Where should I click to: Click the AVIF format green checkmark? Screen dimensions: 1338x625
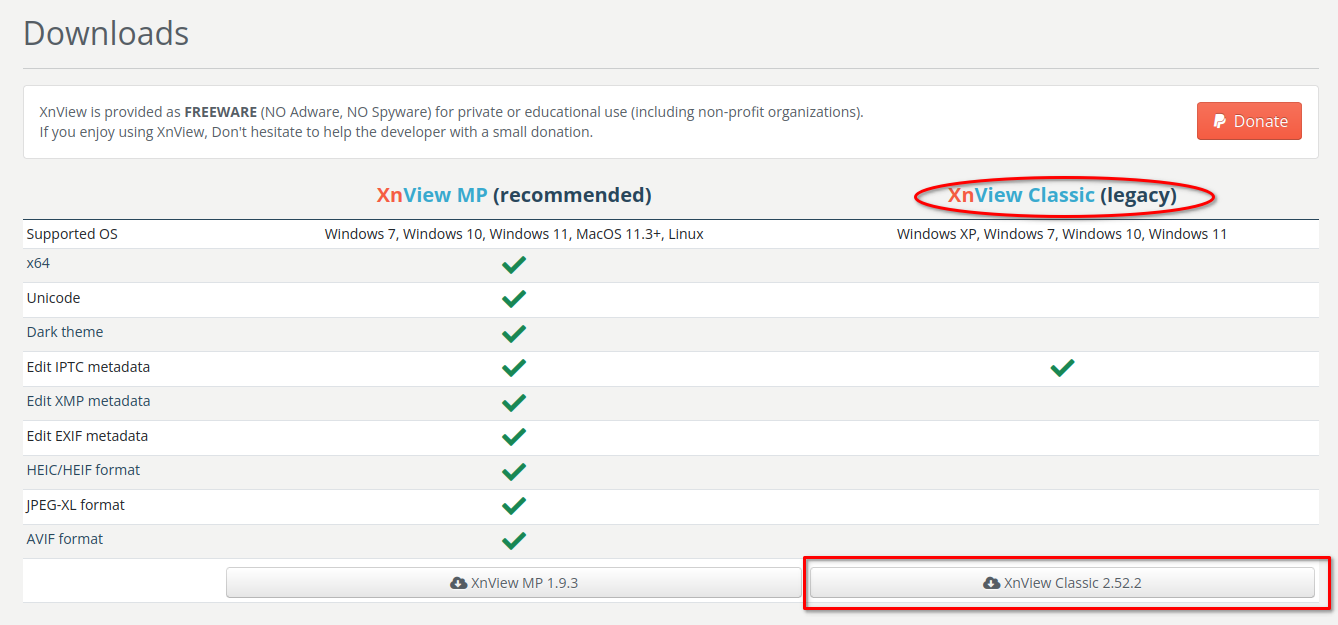coord(514,540)
